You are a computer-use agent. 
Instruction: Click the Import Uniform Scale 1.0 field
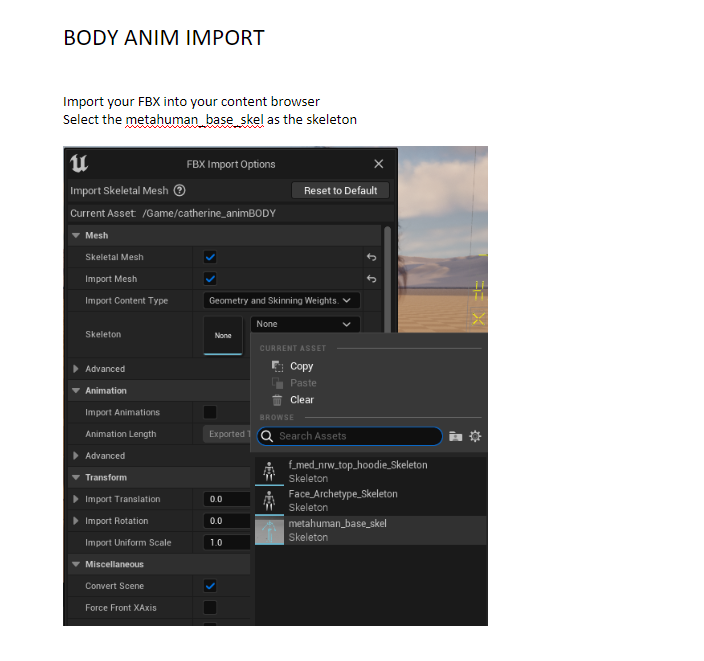(x=227, y=542)
